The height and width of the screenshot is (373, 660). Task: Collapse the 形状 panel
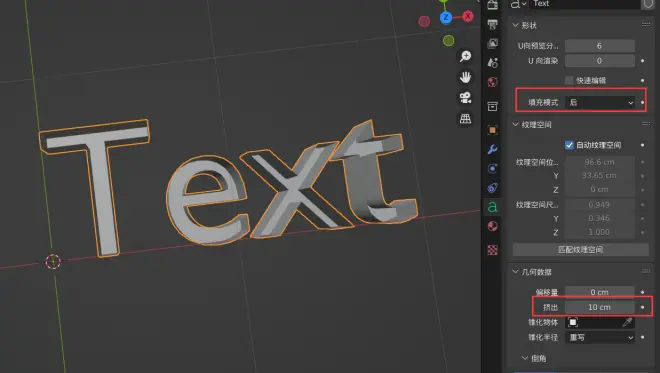pyautogui.click(x=515, y=25)
